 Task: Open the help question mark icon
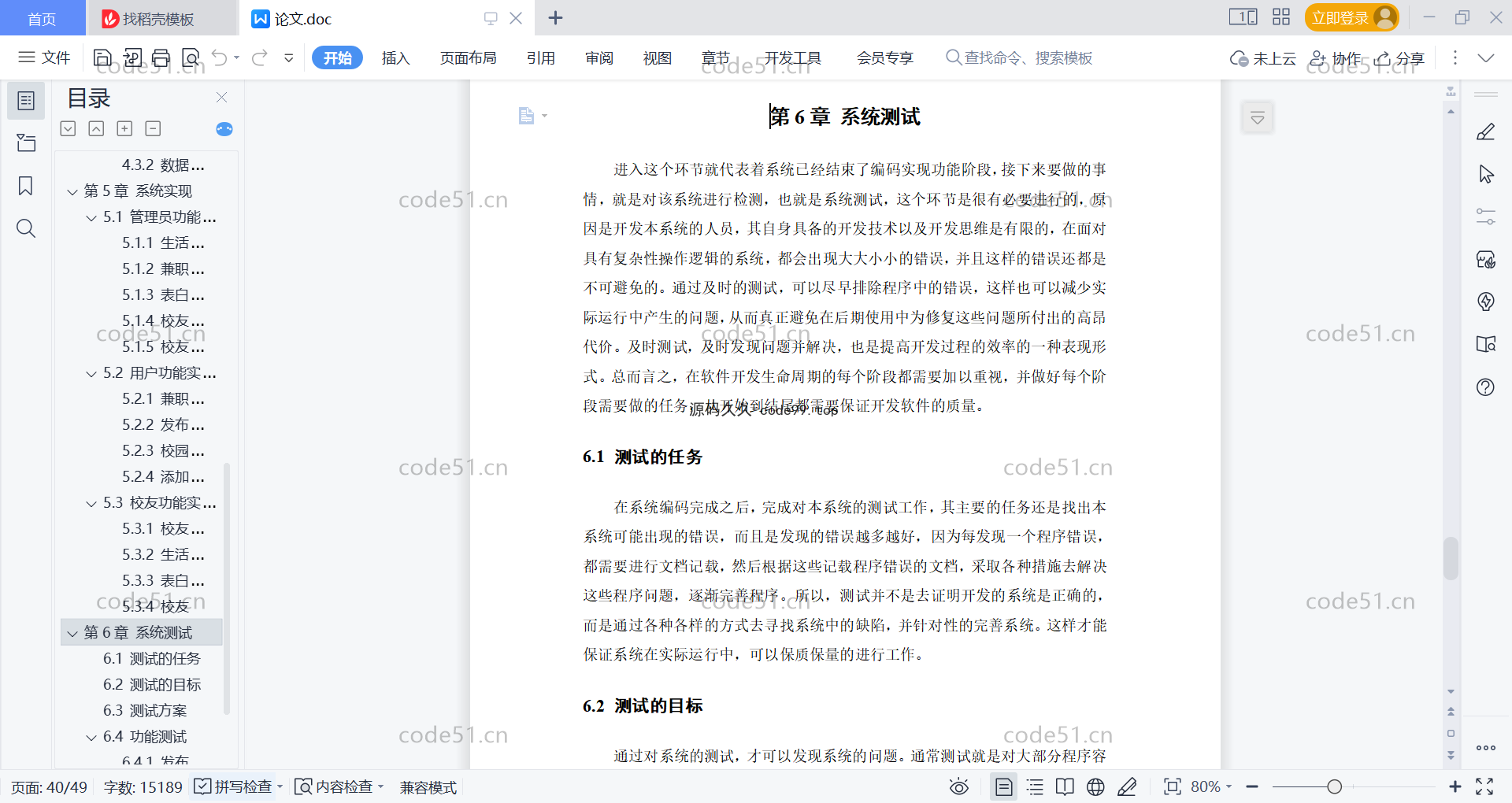click(1486, 387)
